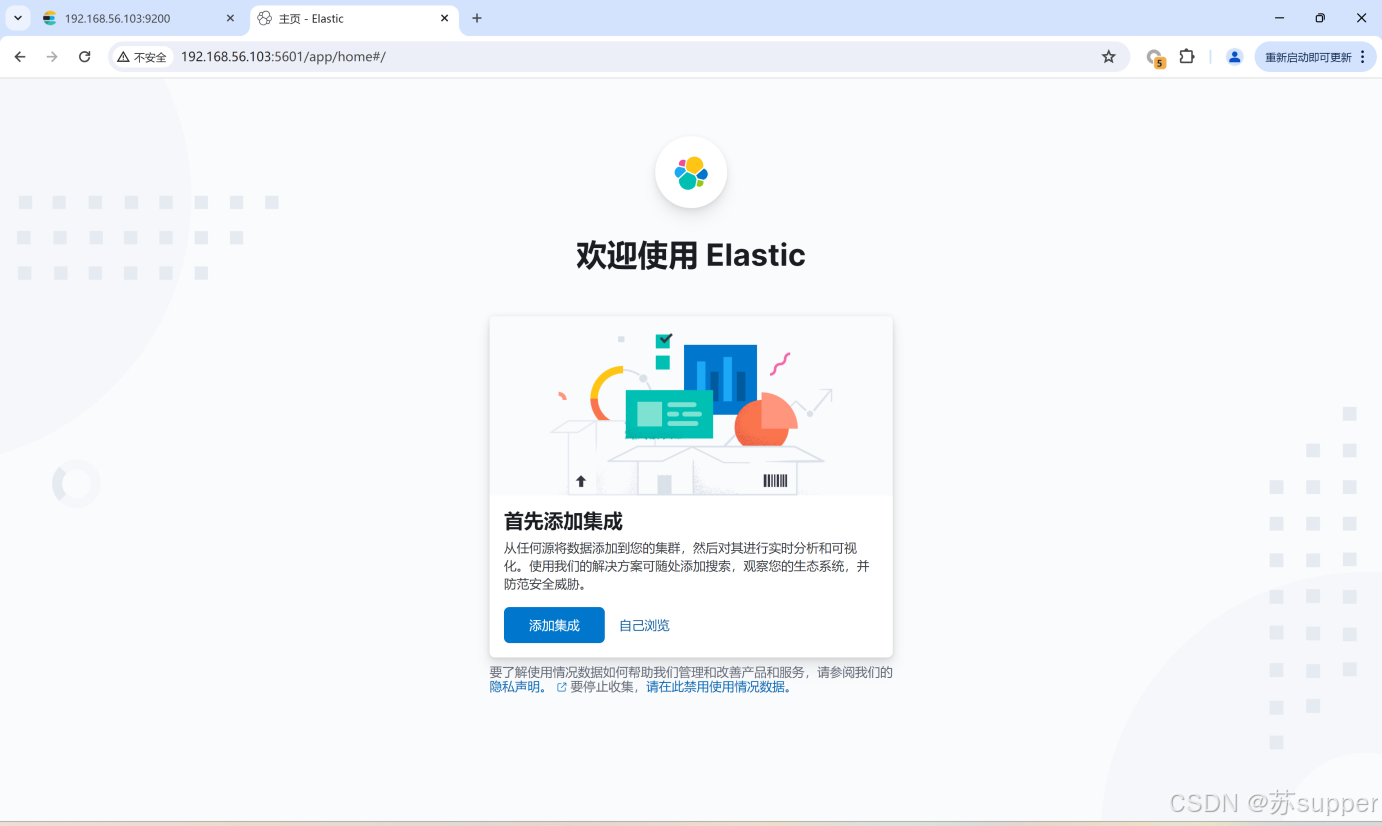Click the browser forward arrow
Image resolution: width=1382 pixels, height=826 pixels.
(52, 57)
